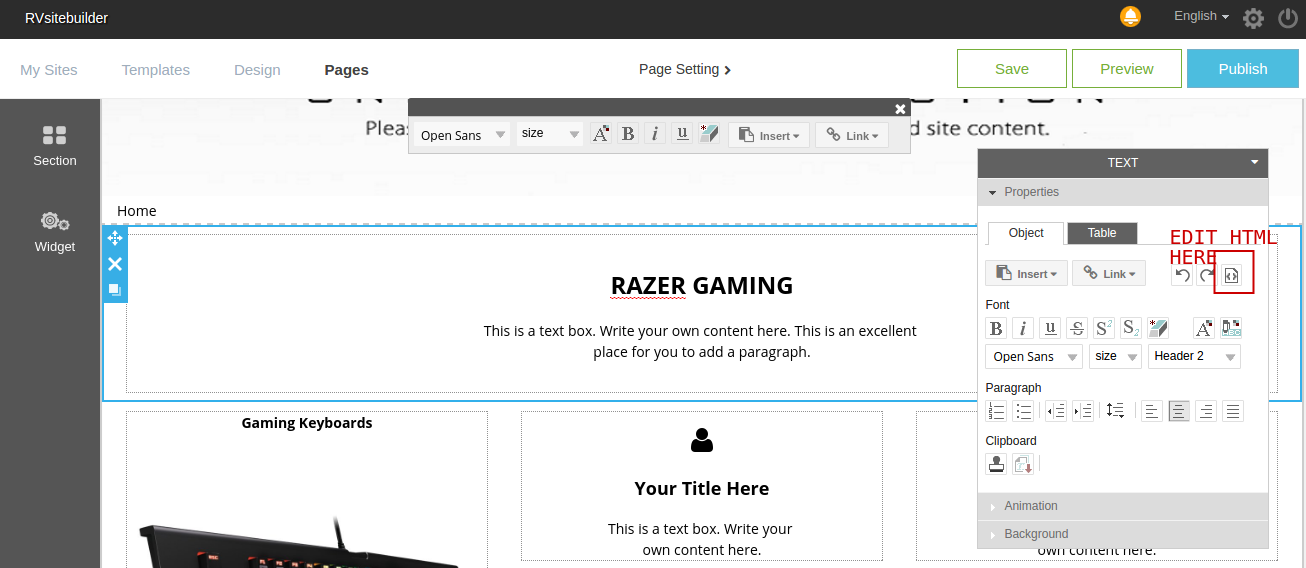The image size is (1306, 568).
Task: Align paragraph right
Action: tap(1206, 411)
